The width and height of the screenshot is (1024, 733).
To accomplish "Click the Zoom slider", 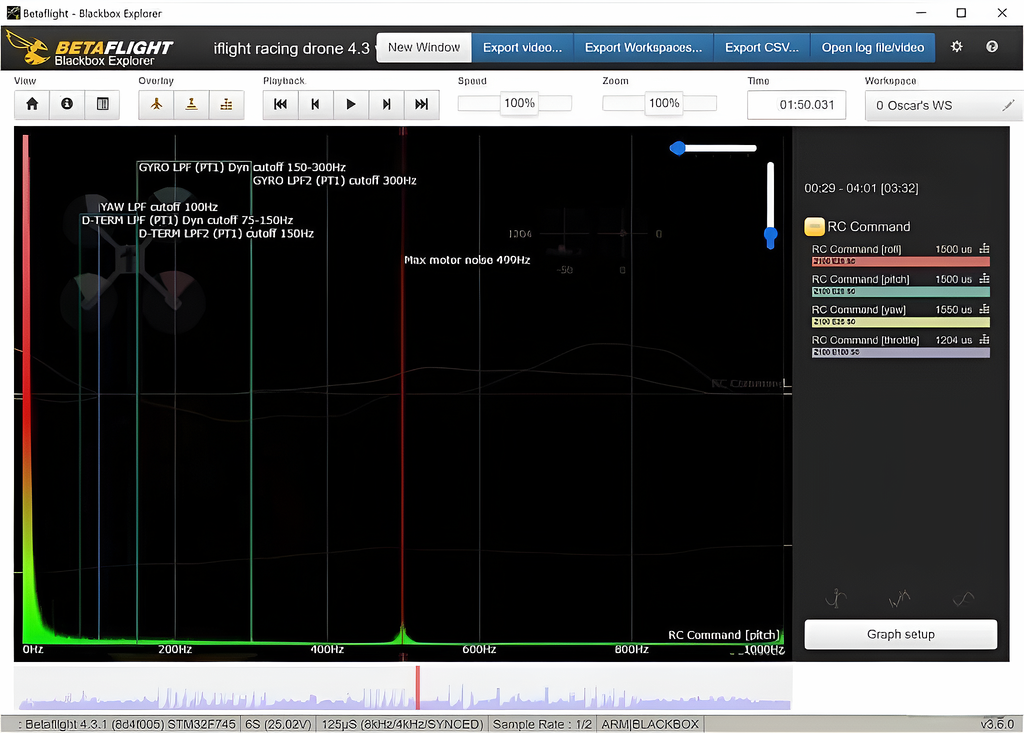I will coord(660,103).
